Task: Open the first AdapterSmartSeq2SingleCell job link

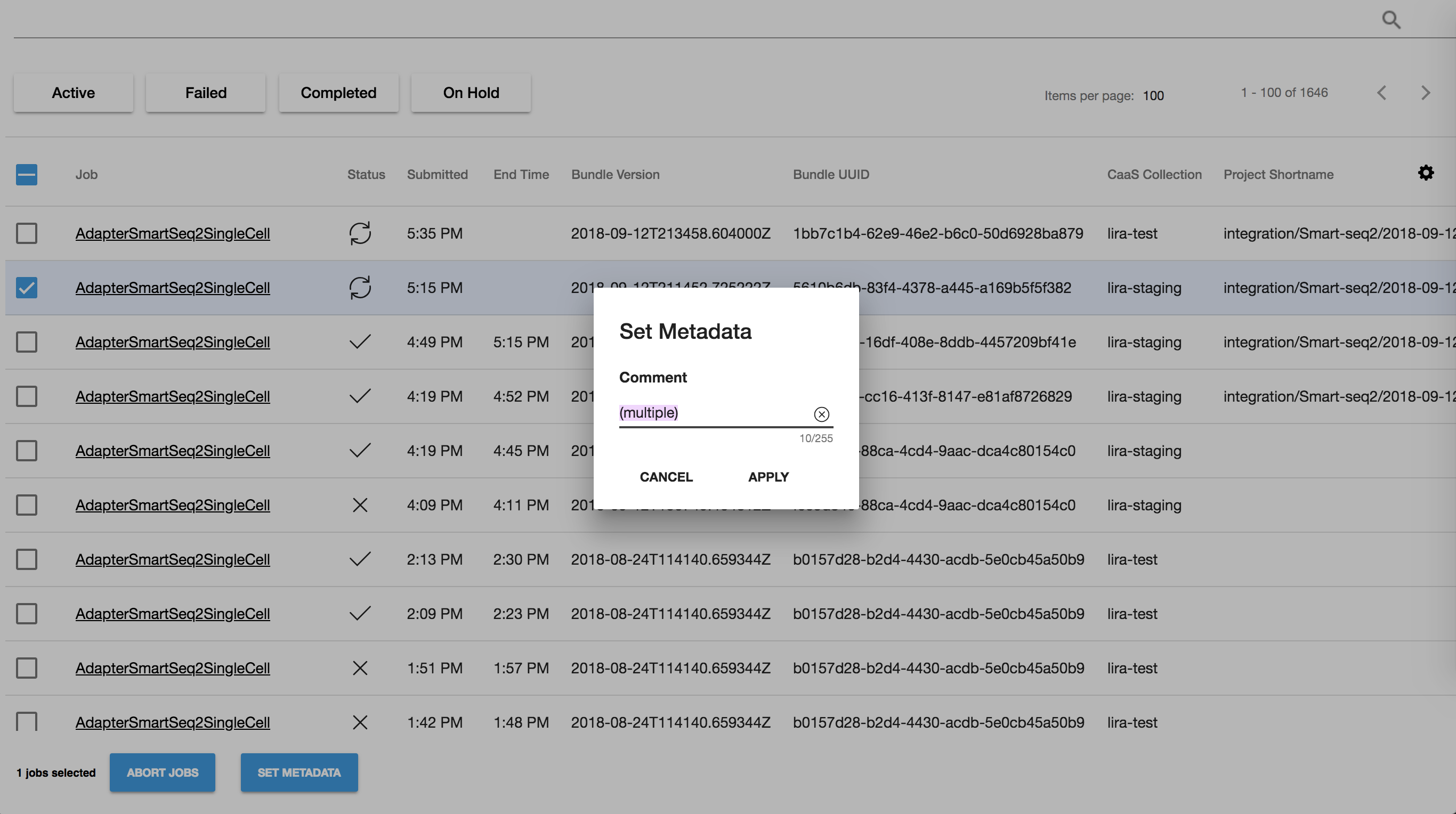Action: [172, 233]
